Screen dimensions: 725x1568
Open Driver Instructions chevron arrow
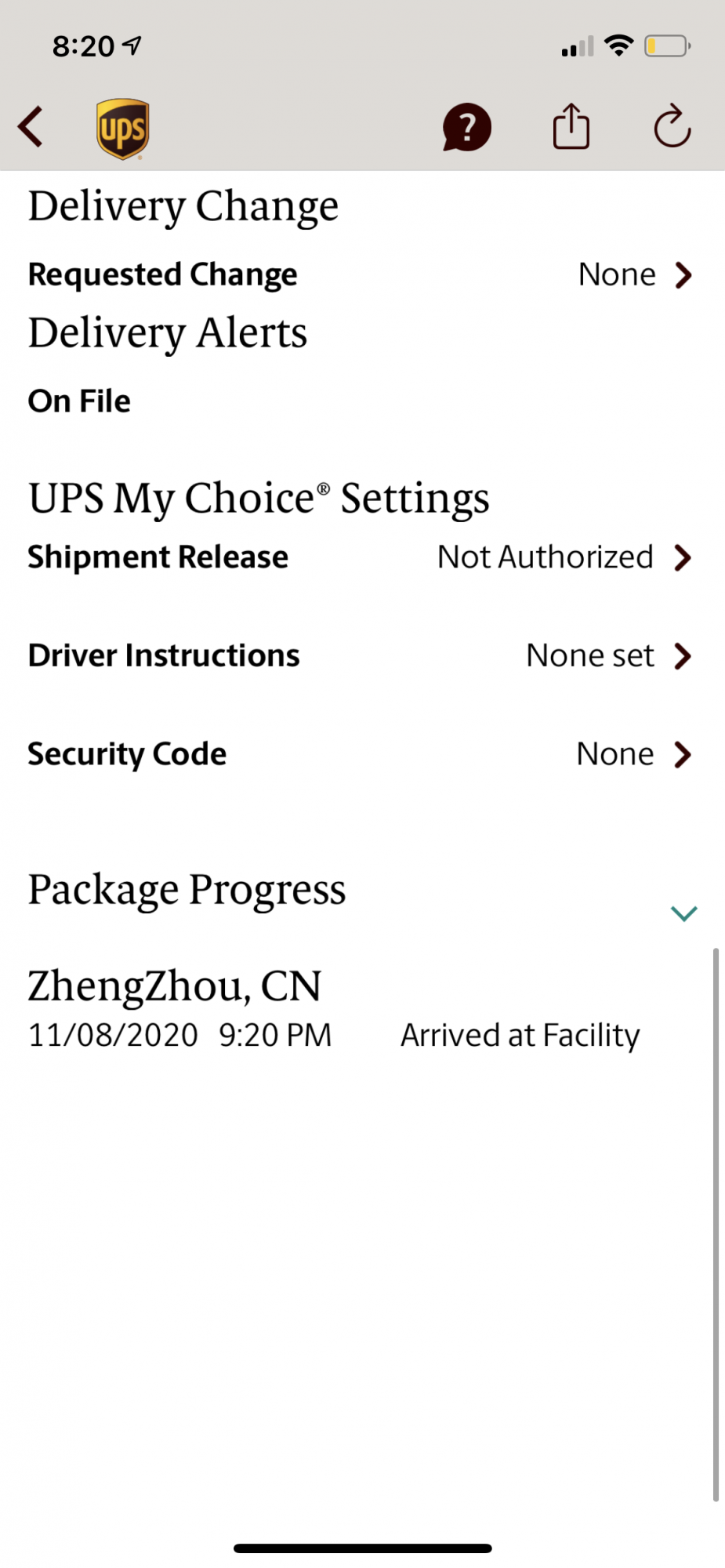(683, 656)
